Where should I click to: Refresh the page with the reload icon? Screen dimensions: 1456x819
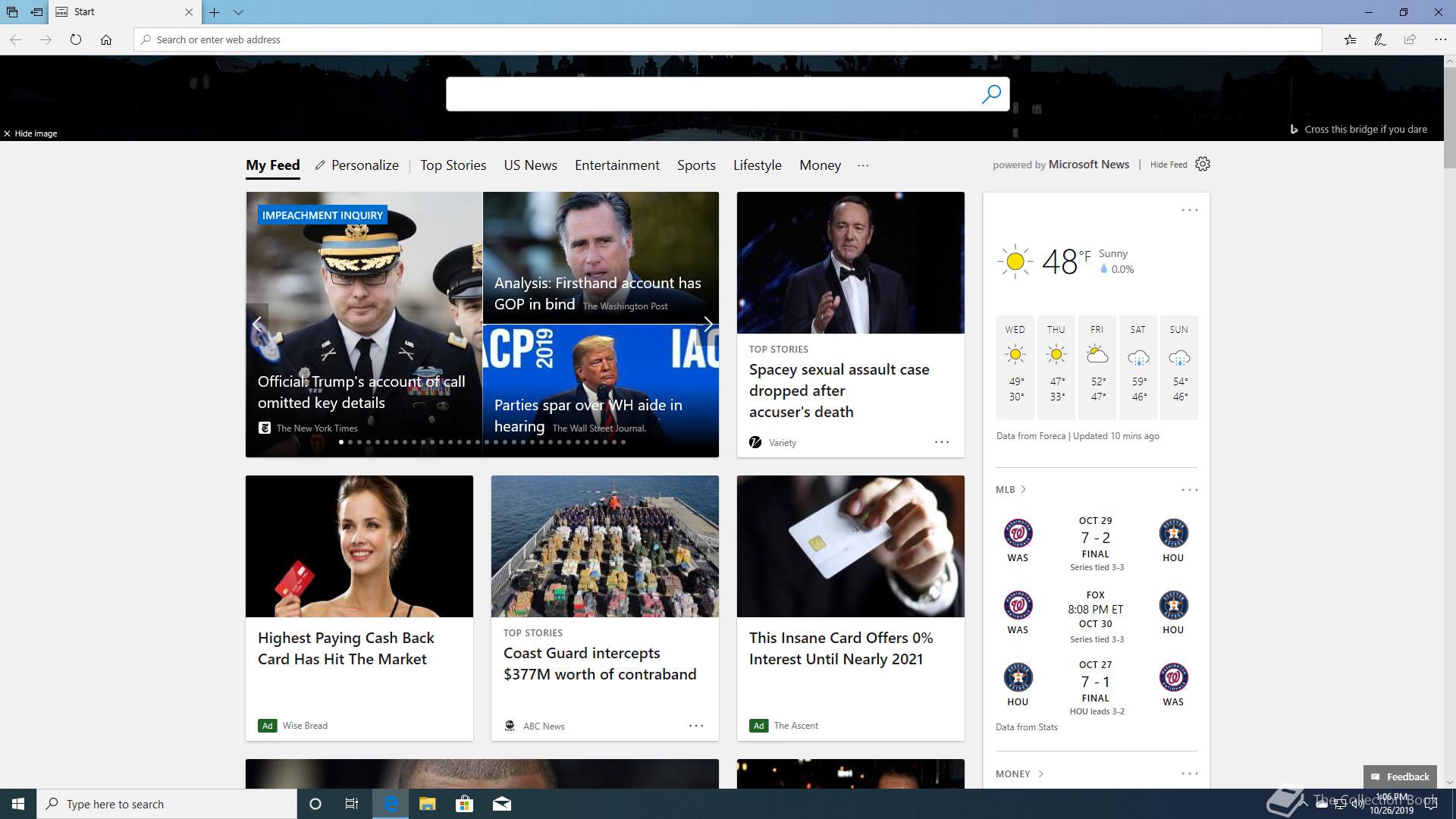click(76, 39)
